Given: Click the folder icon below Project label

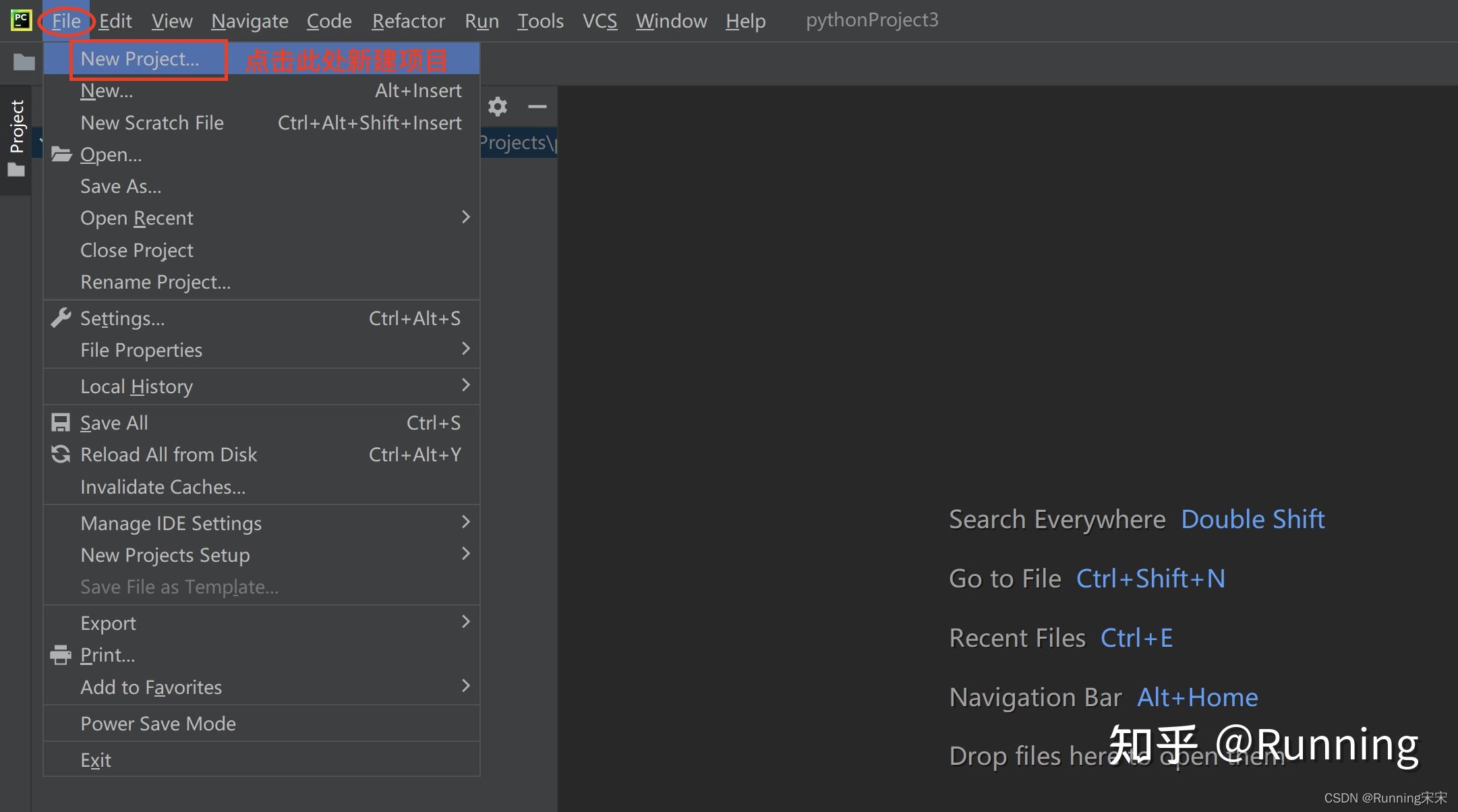Looking at the screenshot, I should pyautogui.click(x=16, y=169).
